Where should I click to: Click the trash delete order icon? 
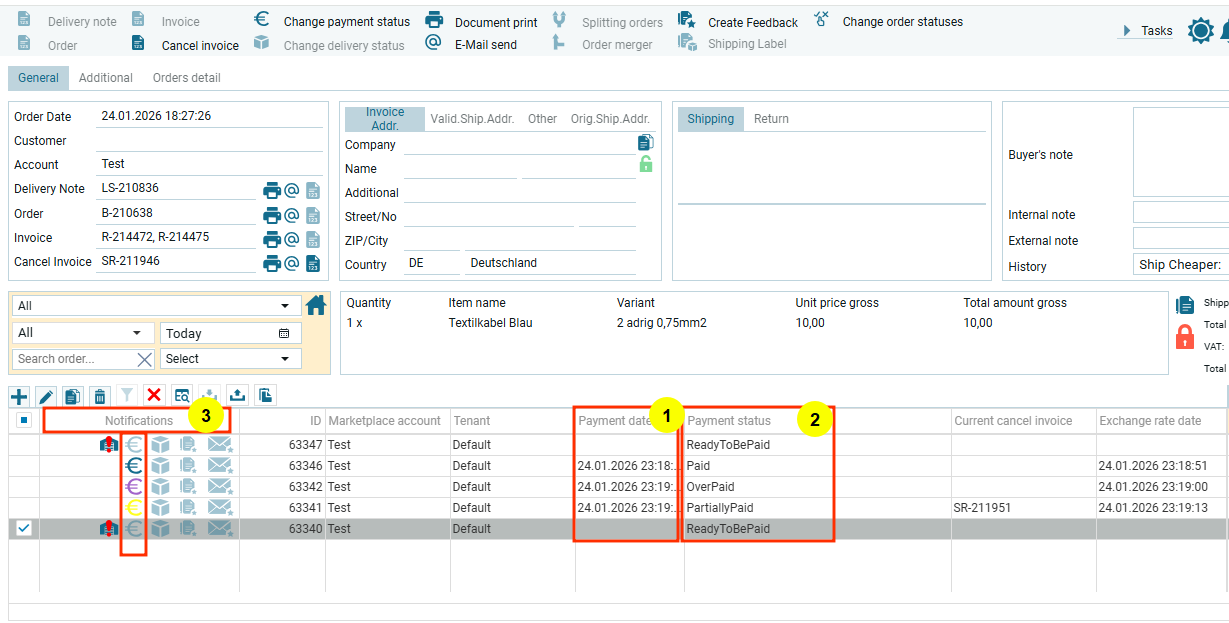pos(100,396)
